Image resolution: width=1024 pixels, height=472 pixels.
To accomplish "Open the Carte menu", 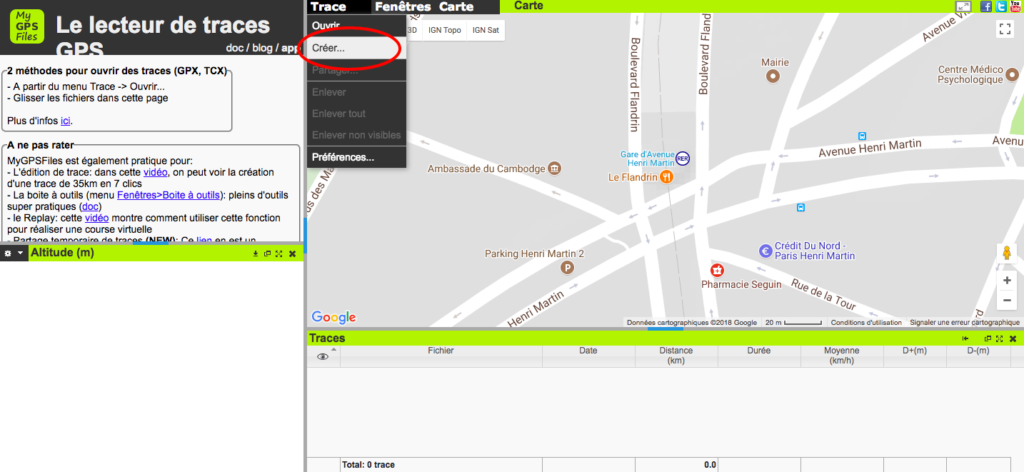I will 456,7.
